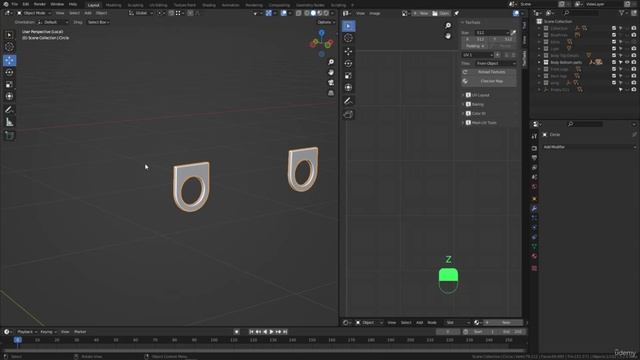
Task: Open the Edit menu
Action: 26,4
